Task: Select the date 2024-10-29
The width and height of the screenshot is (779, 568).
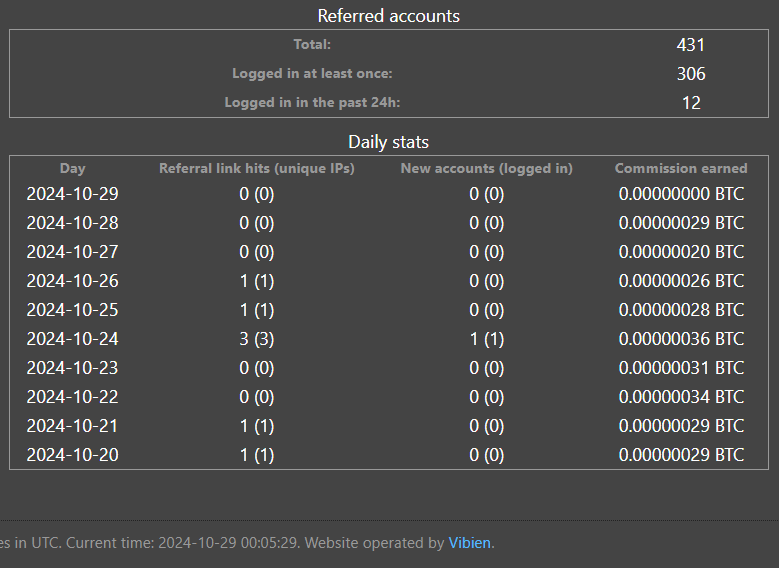Action: coord(73,194)
